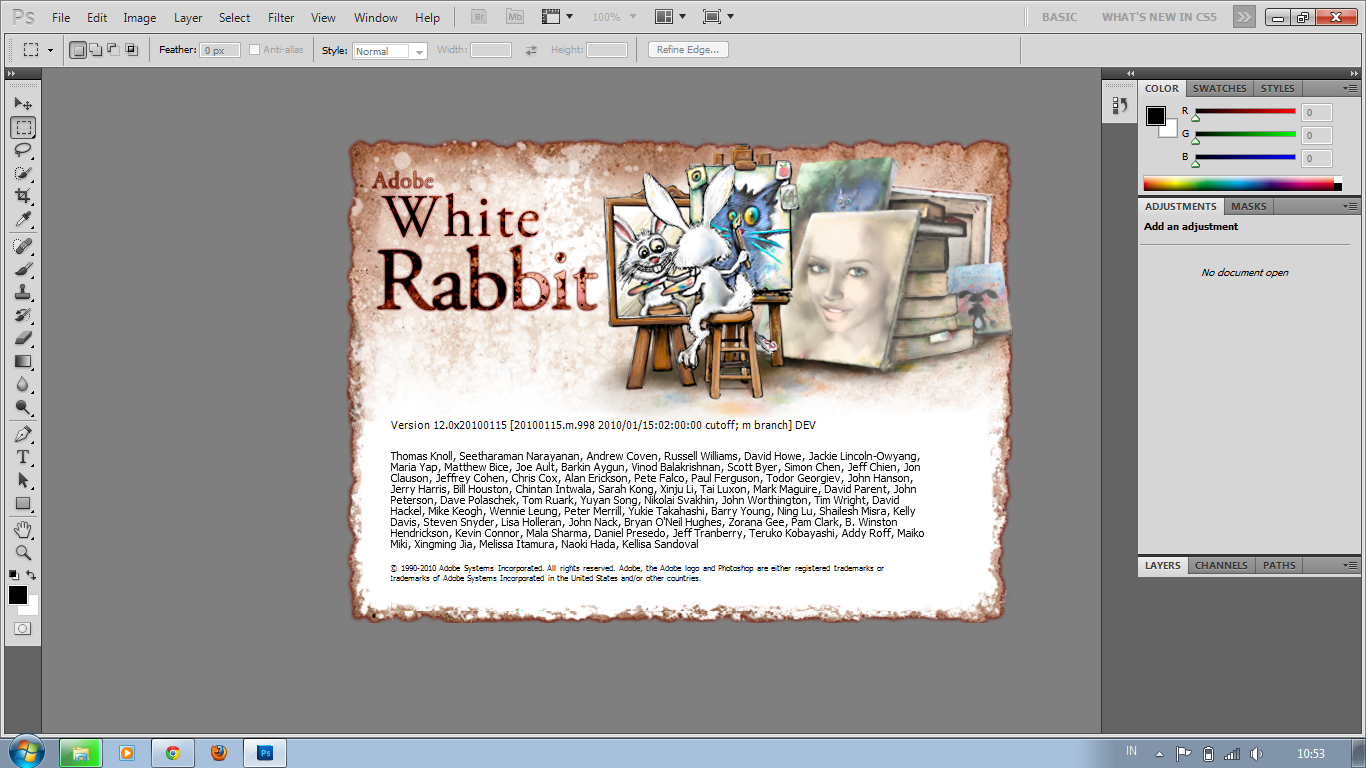Click the green G slider

(1245, 135)
